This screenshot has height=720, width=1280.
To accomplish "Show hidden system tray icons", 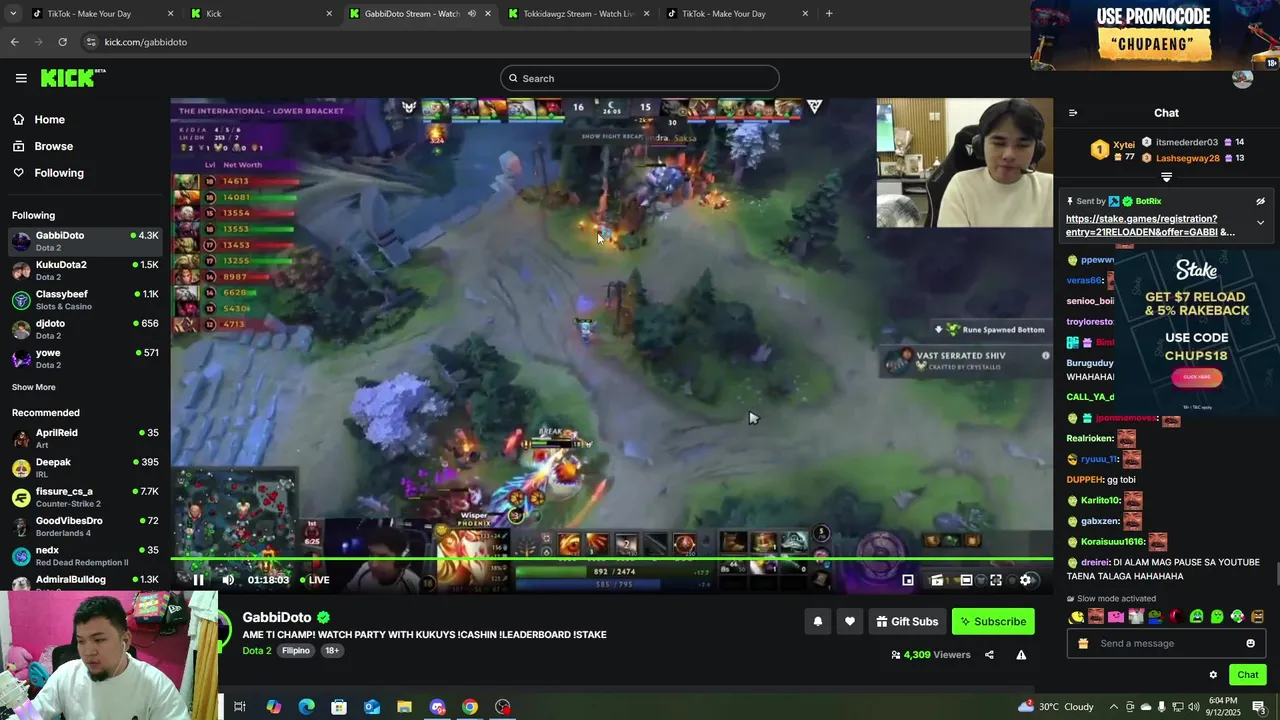I will tap(1113, 707).
